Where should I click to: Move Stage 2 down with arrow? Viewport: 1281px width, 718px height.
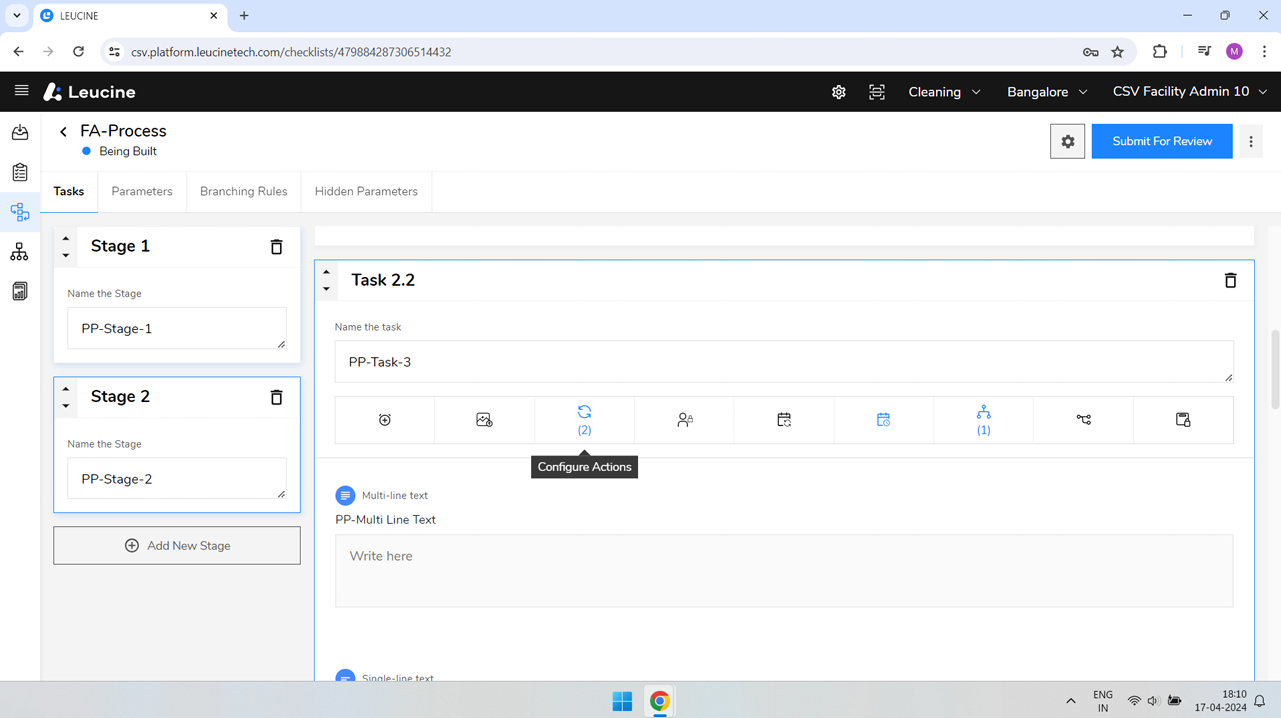(x=66, y=405)
